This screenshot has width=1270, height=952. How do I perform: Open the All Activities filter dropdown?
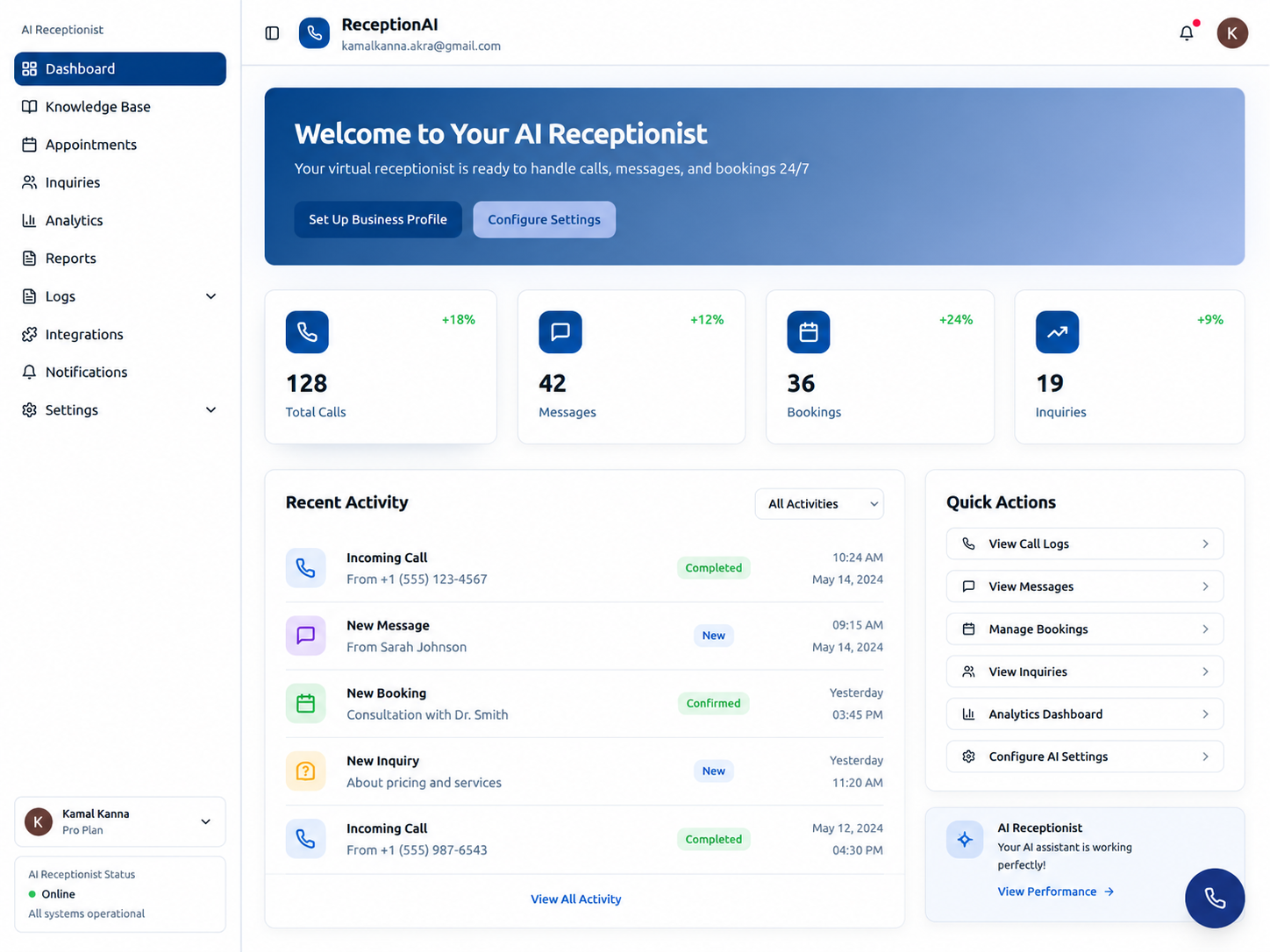[819, 504]
